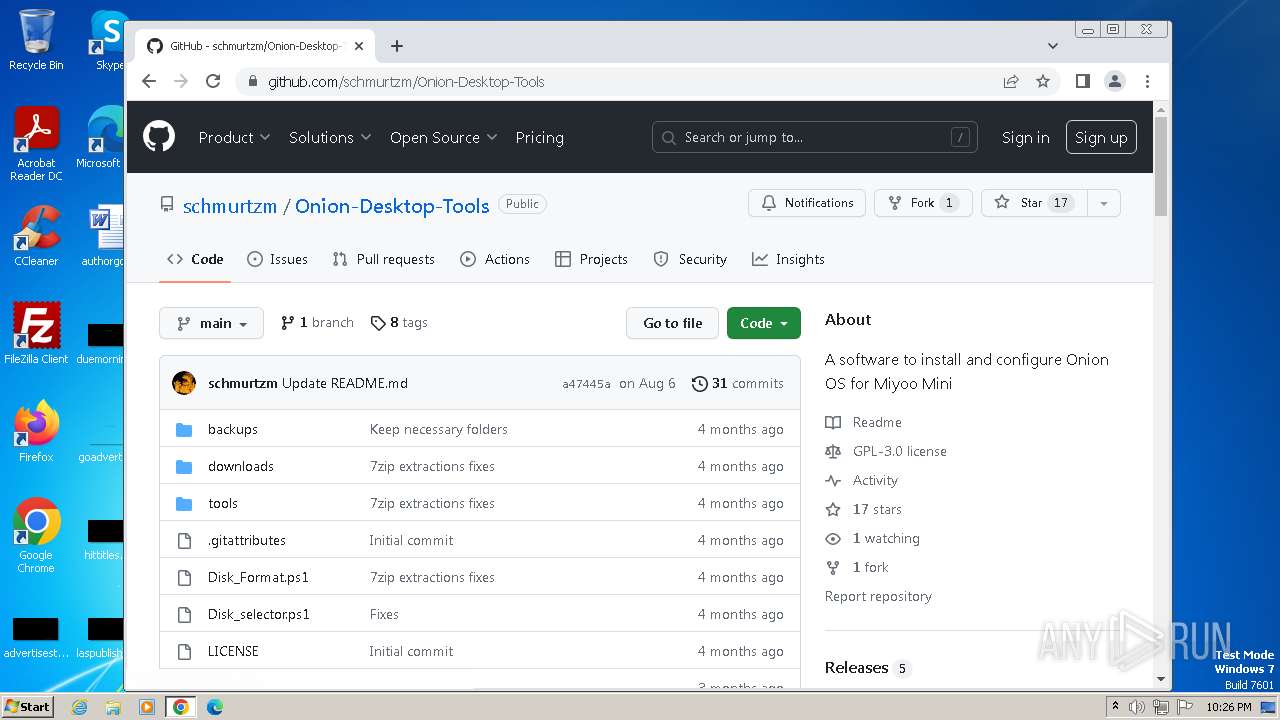Open the 1 branch link
The image size is (1280, 720).
point(317,323)
